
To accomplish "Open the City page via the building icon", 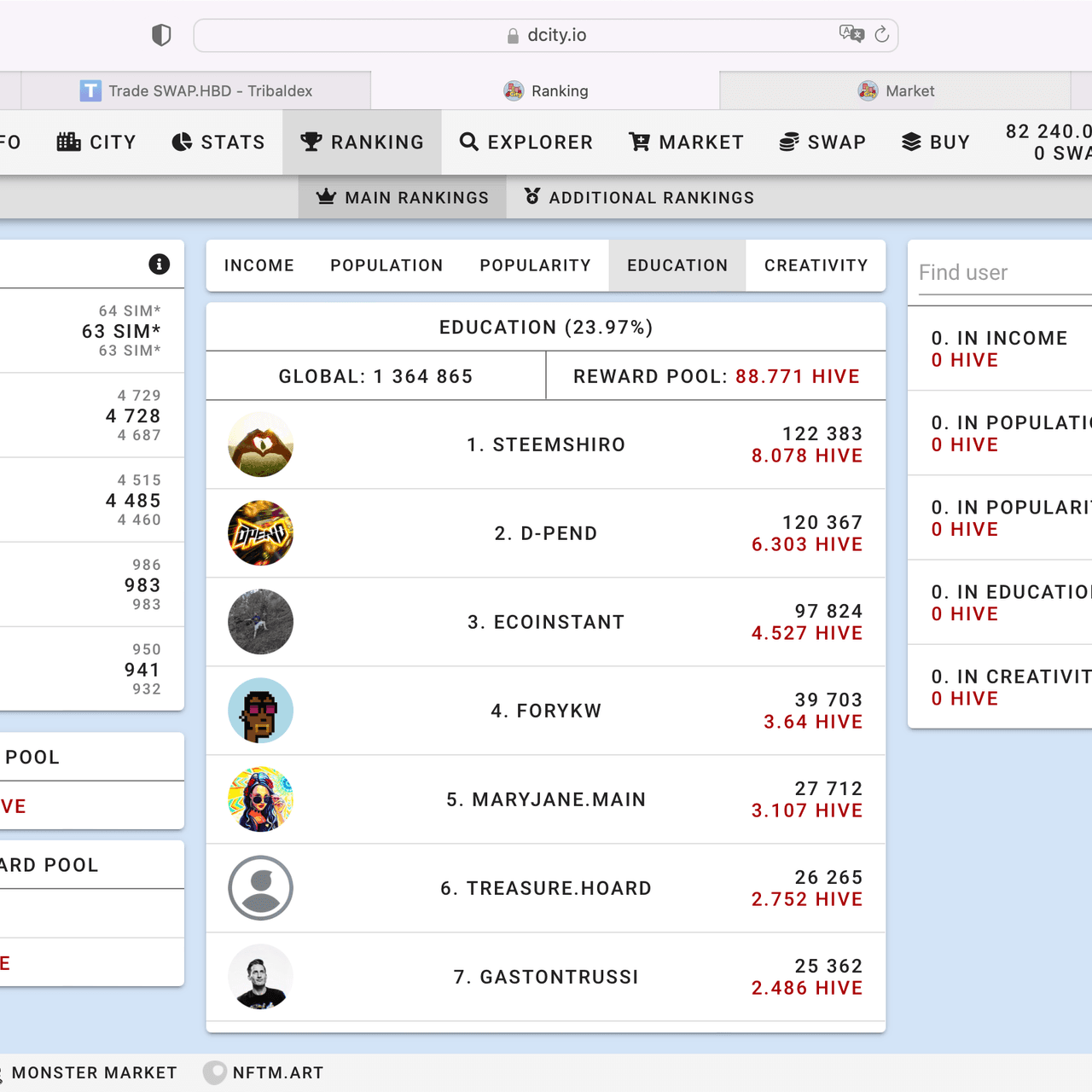I will pos(69,142).
